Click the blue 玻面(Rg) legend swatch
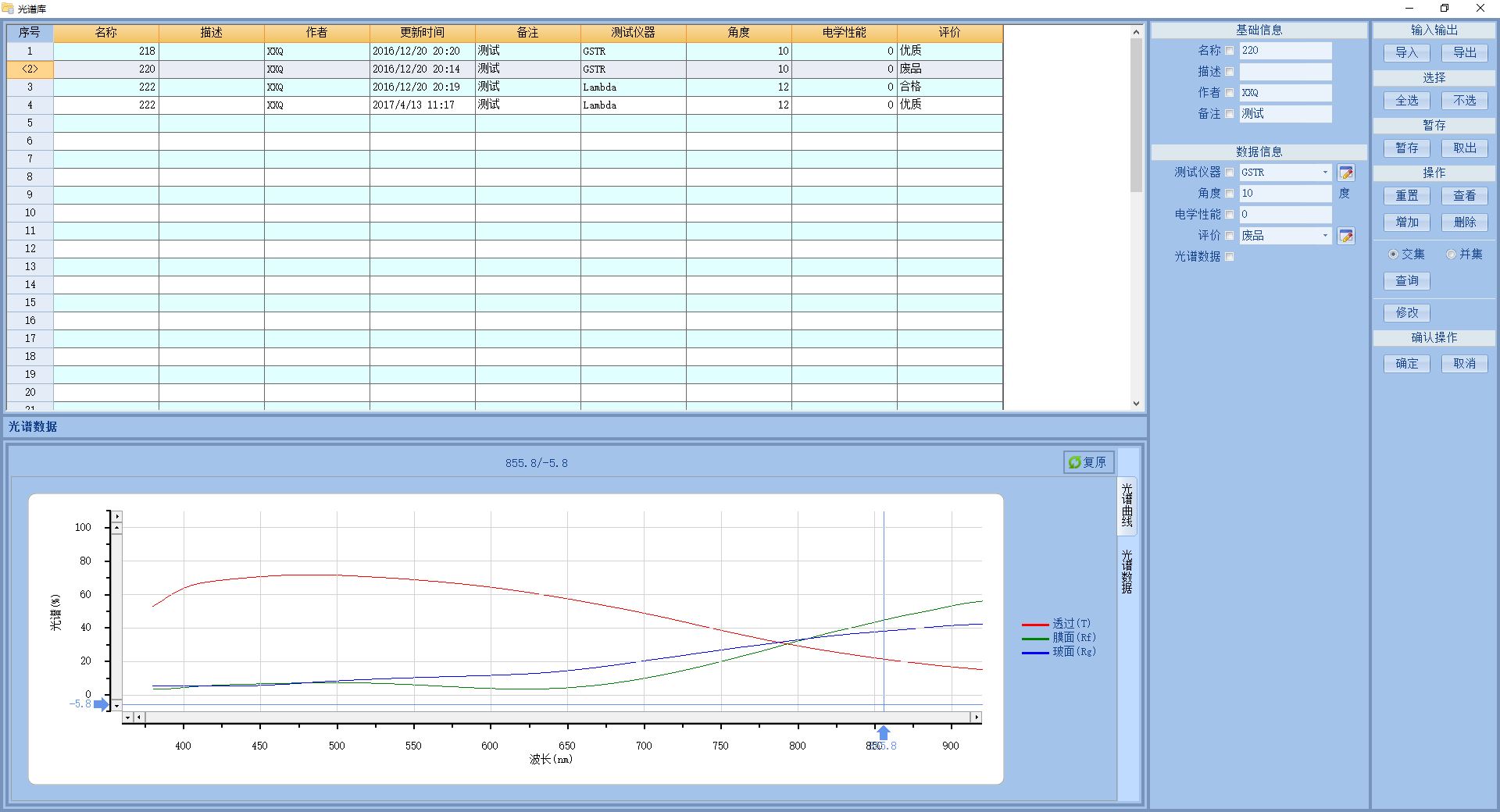1500x812 pixels. tap(1035, 653)
